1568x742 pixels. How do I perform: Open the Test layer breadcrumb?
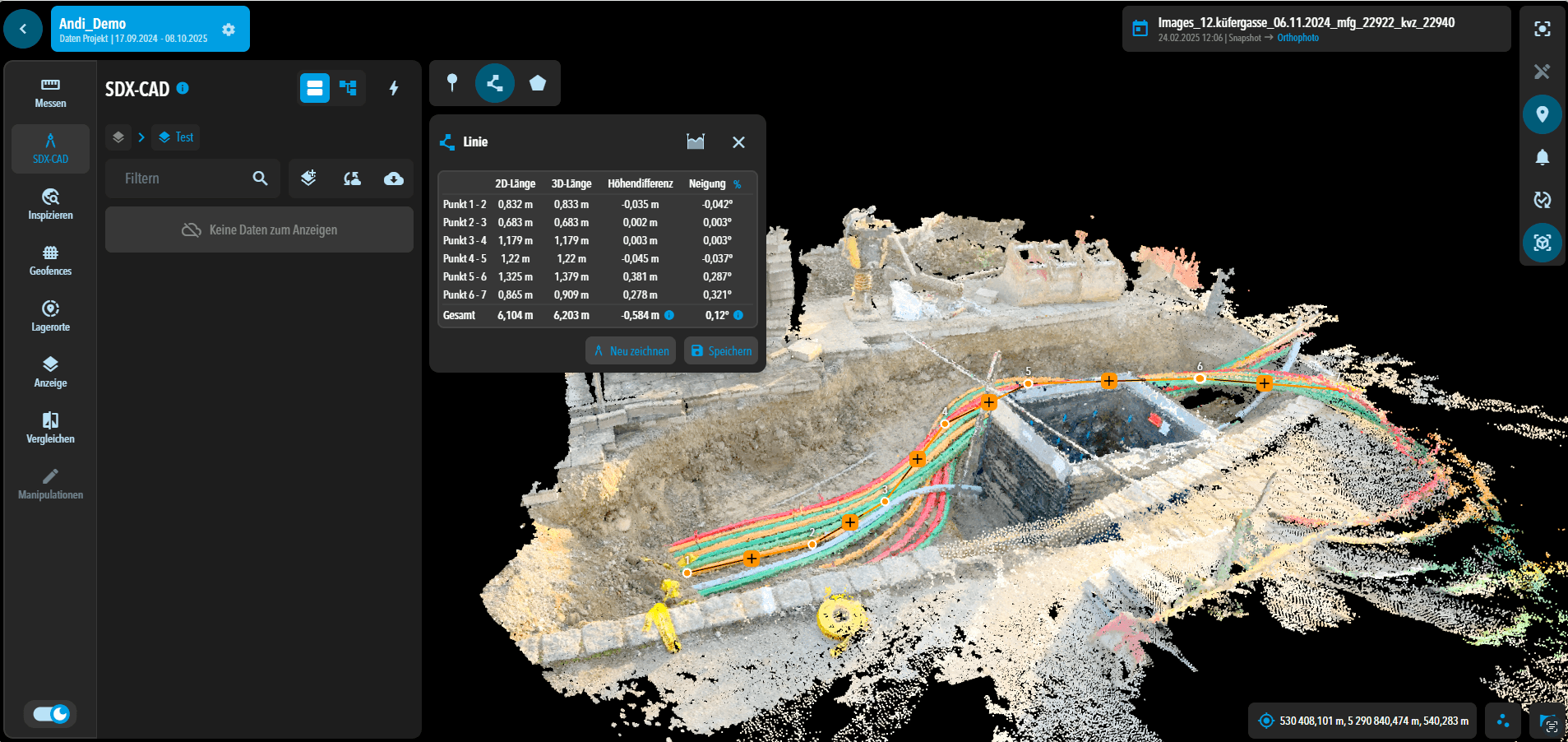click(176, 137)
